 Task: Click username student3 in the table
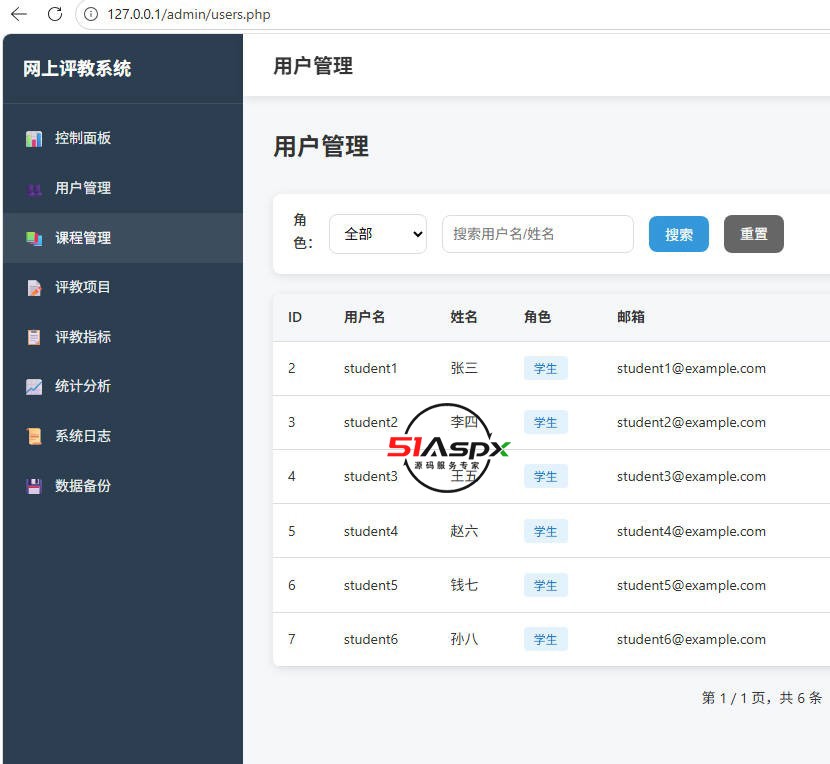371,477
